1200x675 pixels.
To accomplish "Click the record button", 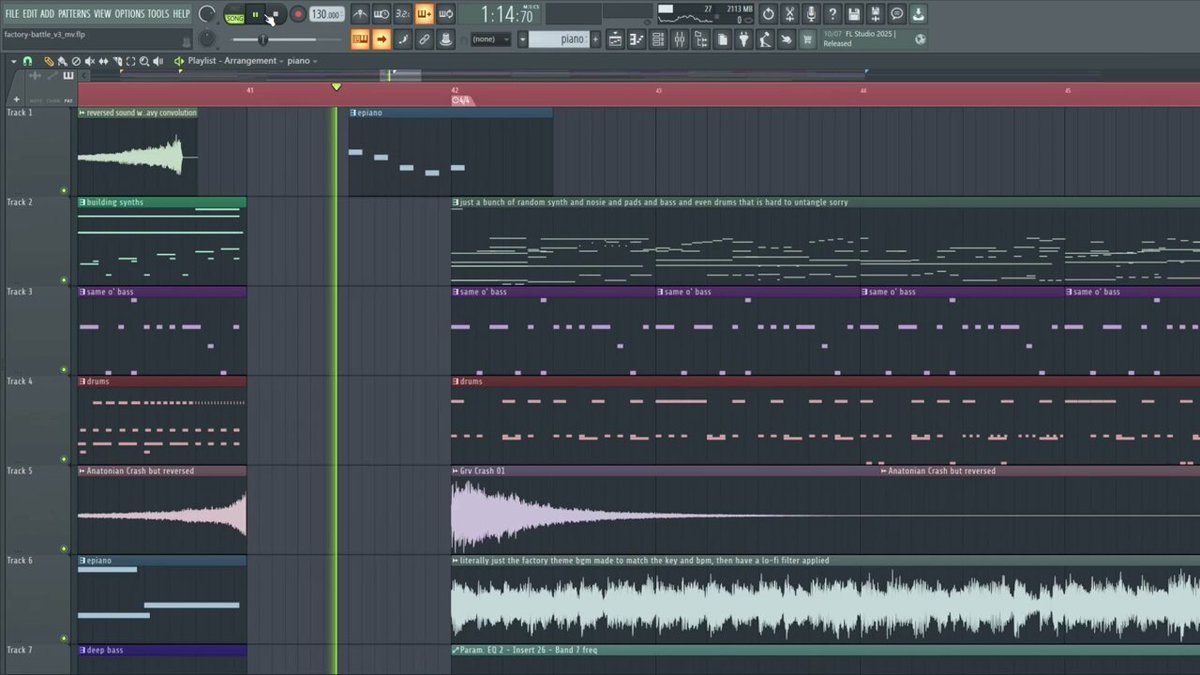I will [x=297, y=14].
